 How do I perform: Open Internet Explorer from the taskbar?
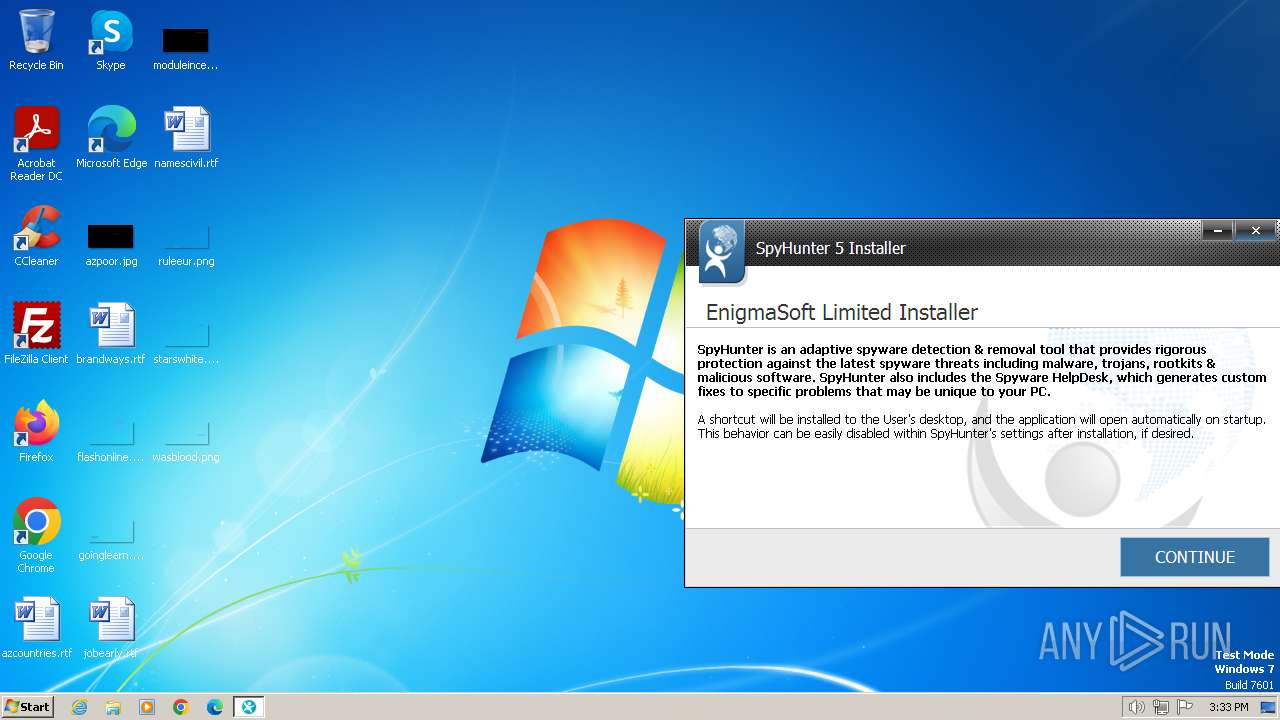point(79,707)
